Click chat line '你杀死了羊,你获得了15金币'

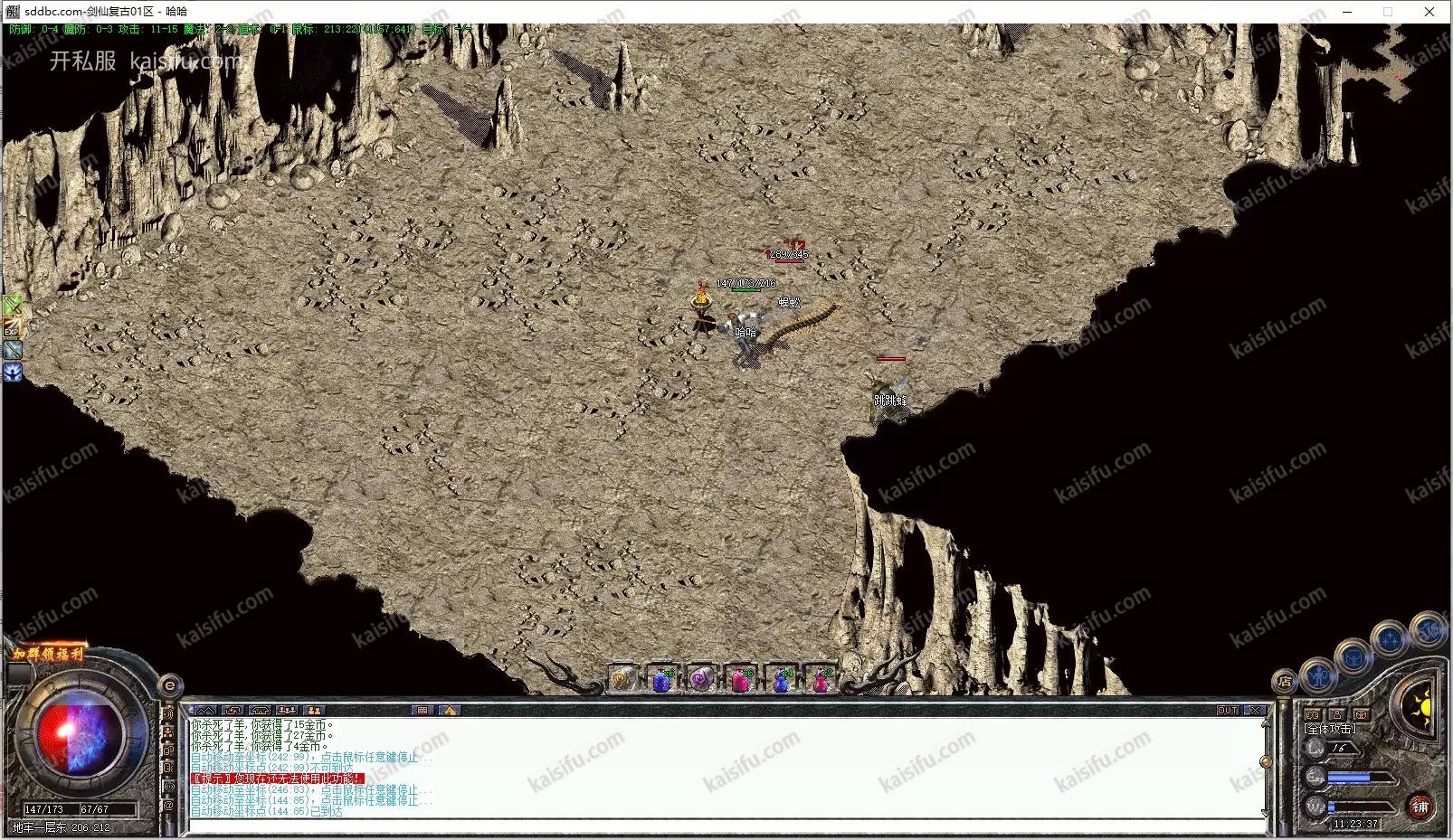click(262, 725)
